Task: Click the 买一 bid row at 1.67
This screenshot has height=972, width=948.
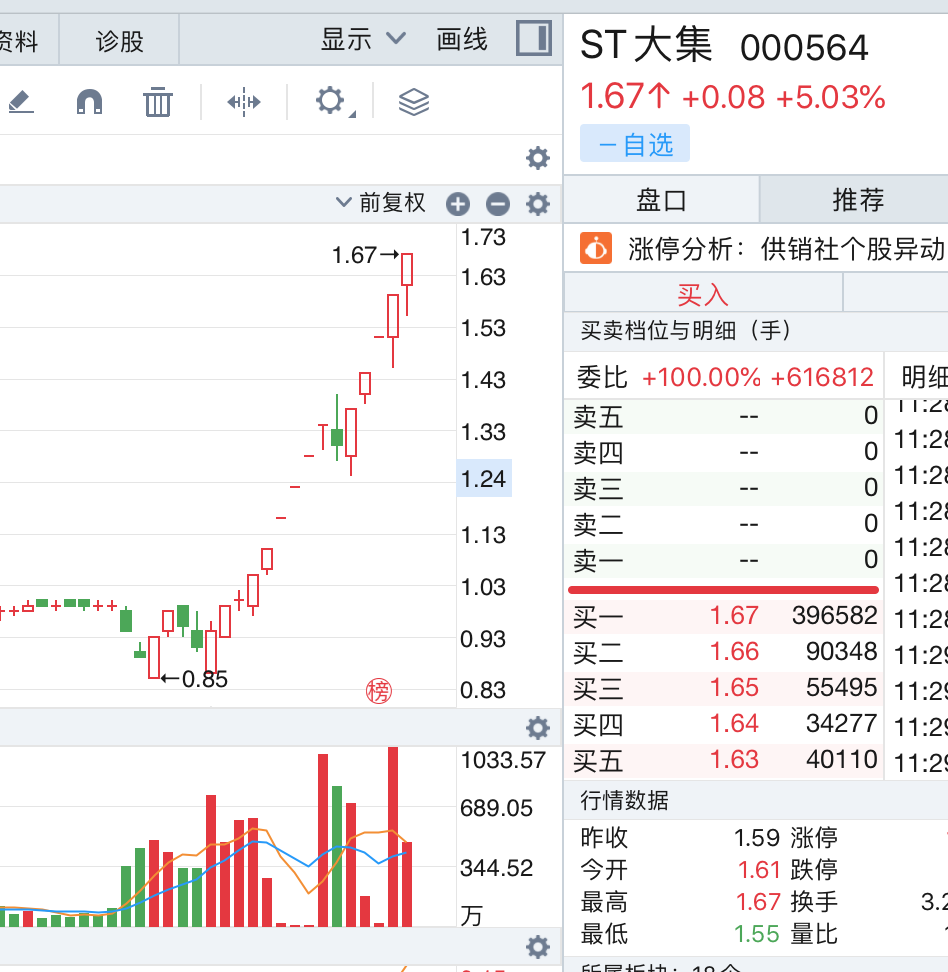Action: coord(724,616)
